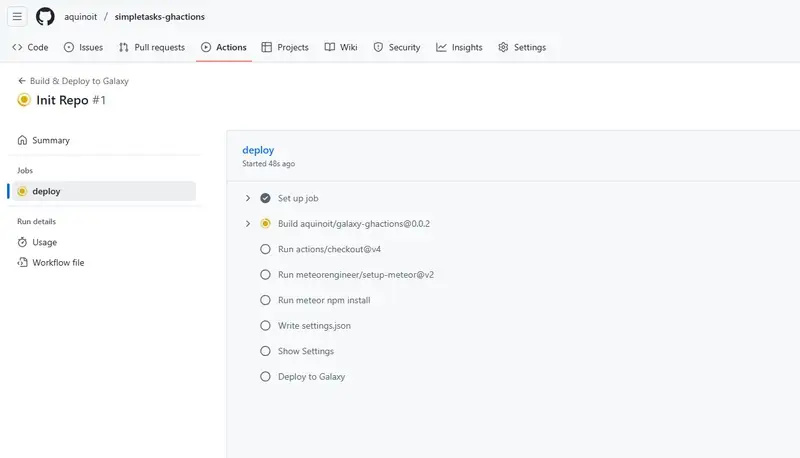Switch to the Wiki tab
This screenshot has width=800, height=458.
(341, 47)
